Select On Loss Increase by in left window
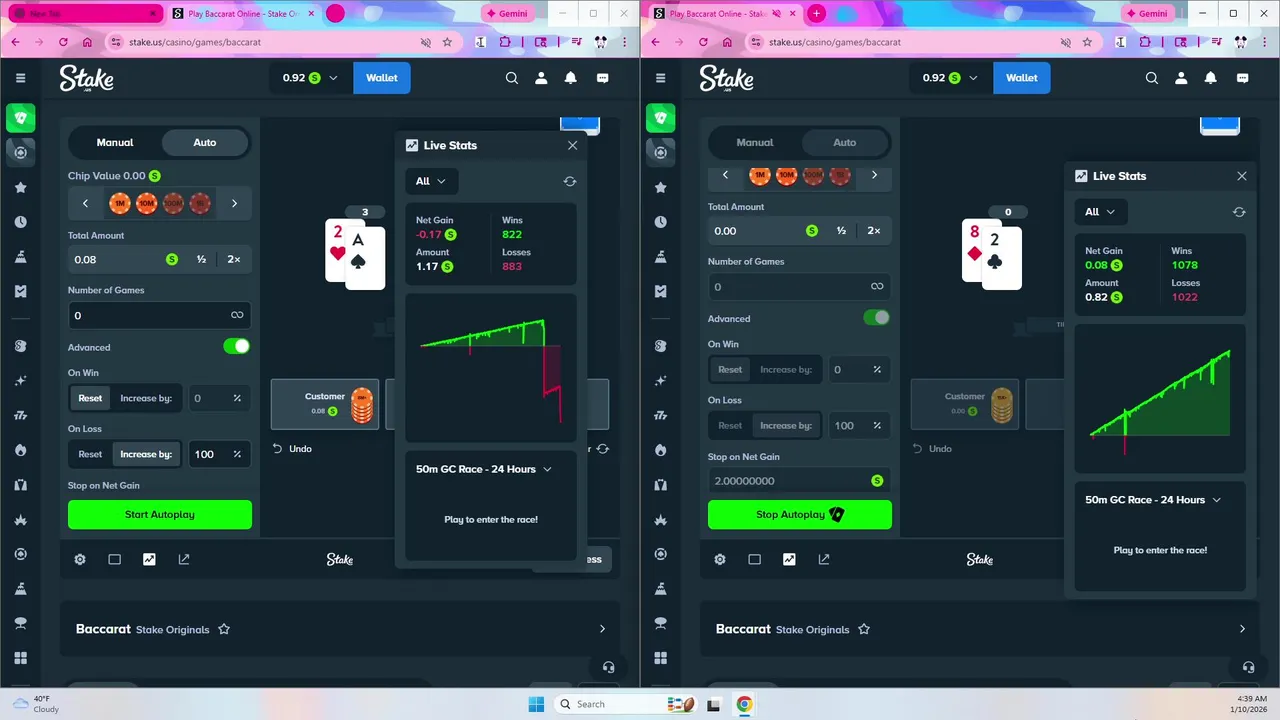The height and width of the screenshot is (720, 1280). (146, 454)
